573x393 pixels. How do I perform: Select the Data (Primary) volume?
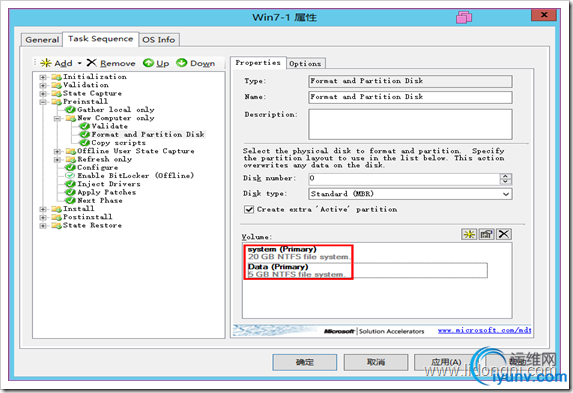coord(367,271)
